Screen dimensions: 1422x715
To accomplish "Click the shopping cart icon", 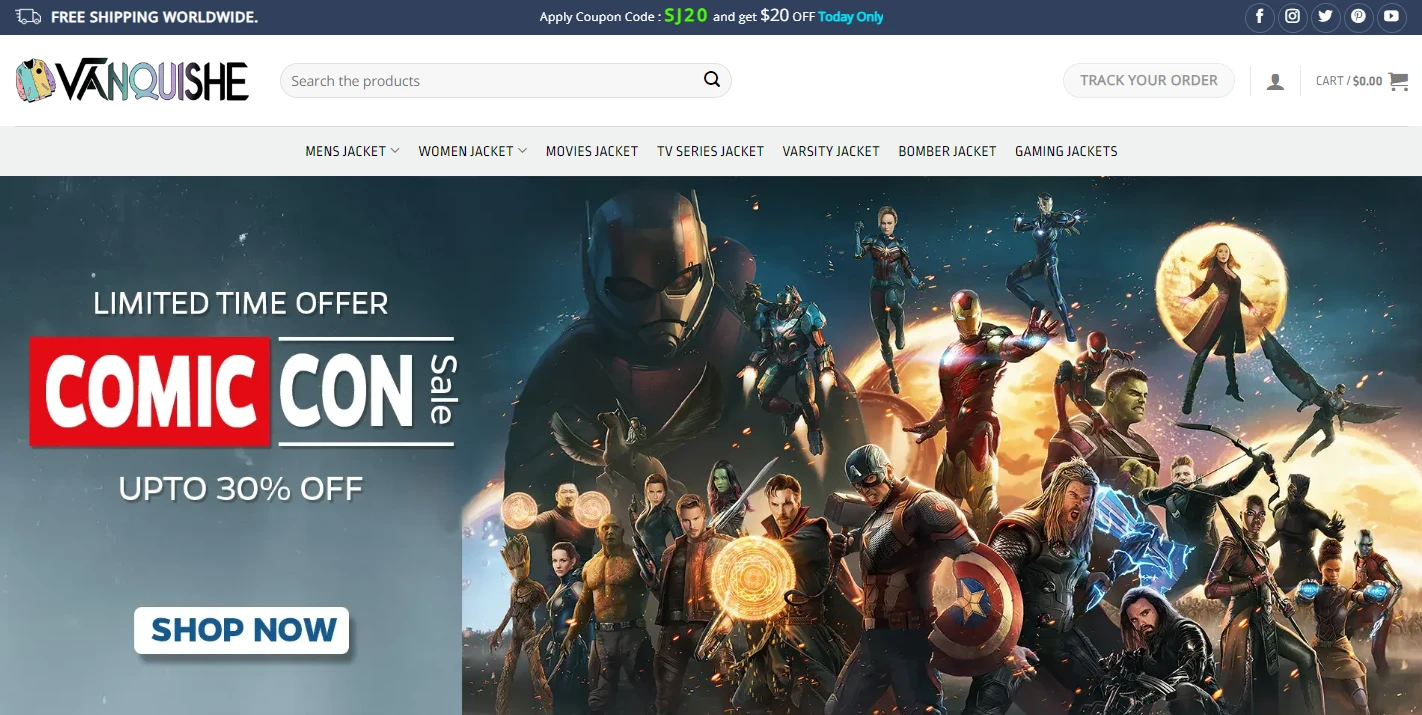I will [x=1398, y=81].
